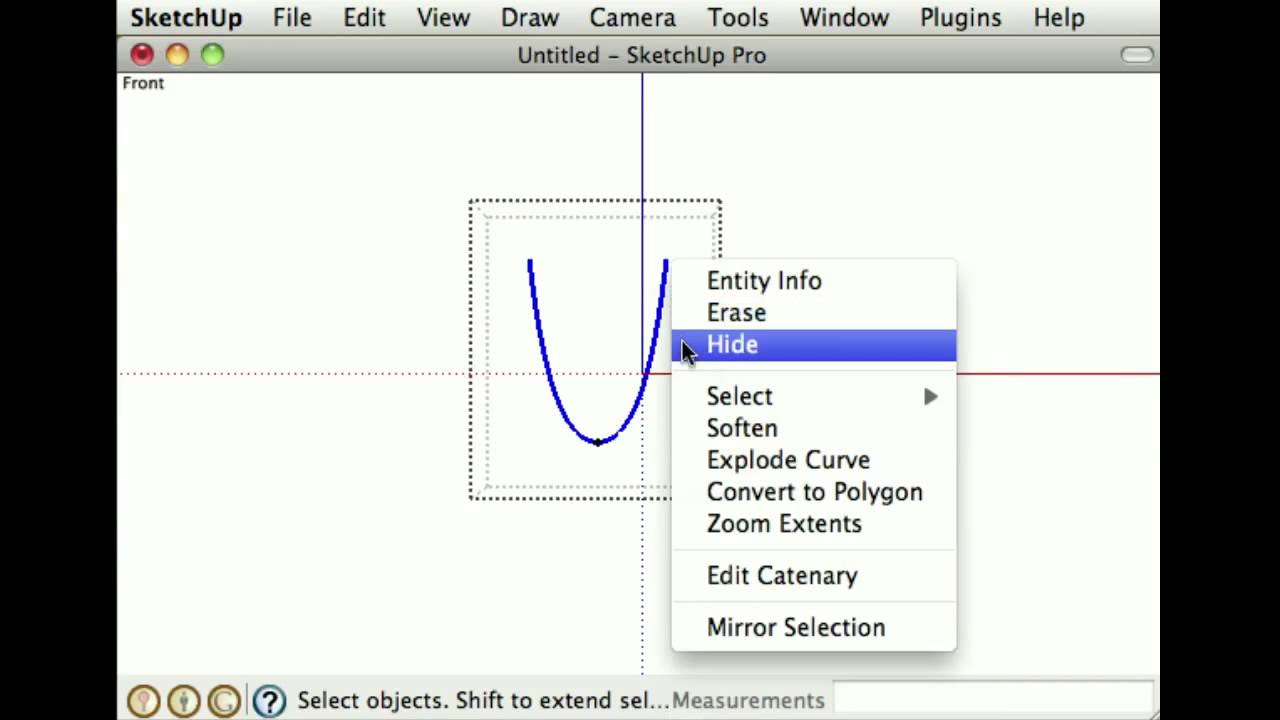The width and height of the screenshot is (1280, 720).
Task: Click Erase in the context menu
Action: (x=736, y=313)
